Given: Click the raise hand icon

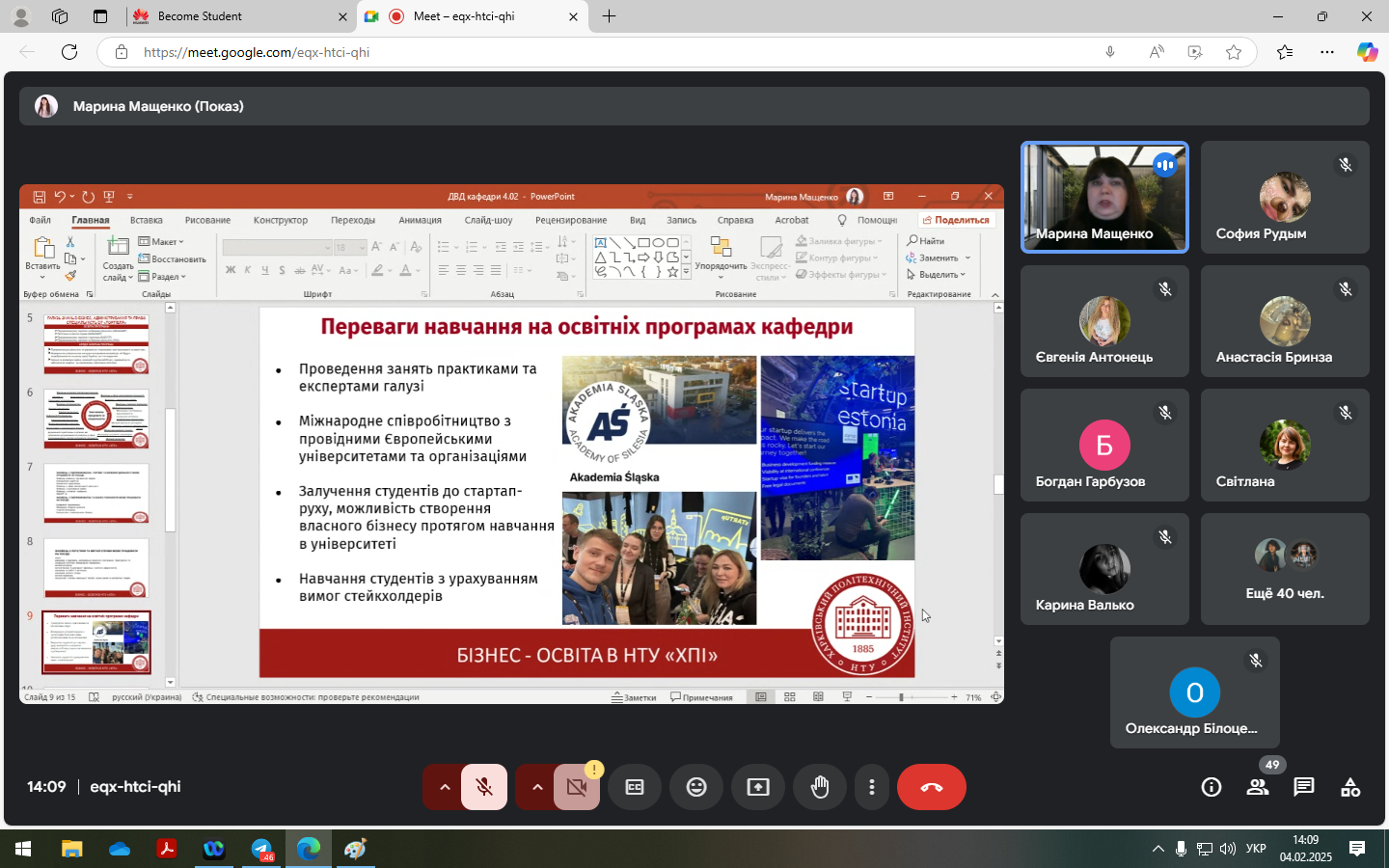Looking at the screenshot, I should coord(820,787).
